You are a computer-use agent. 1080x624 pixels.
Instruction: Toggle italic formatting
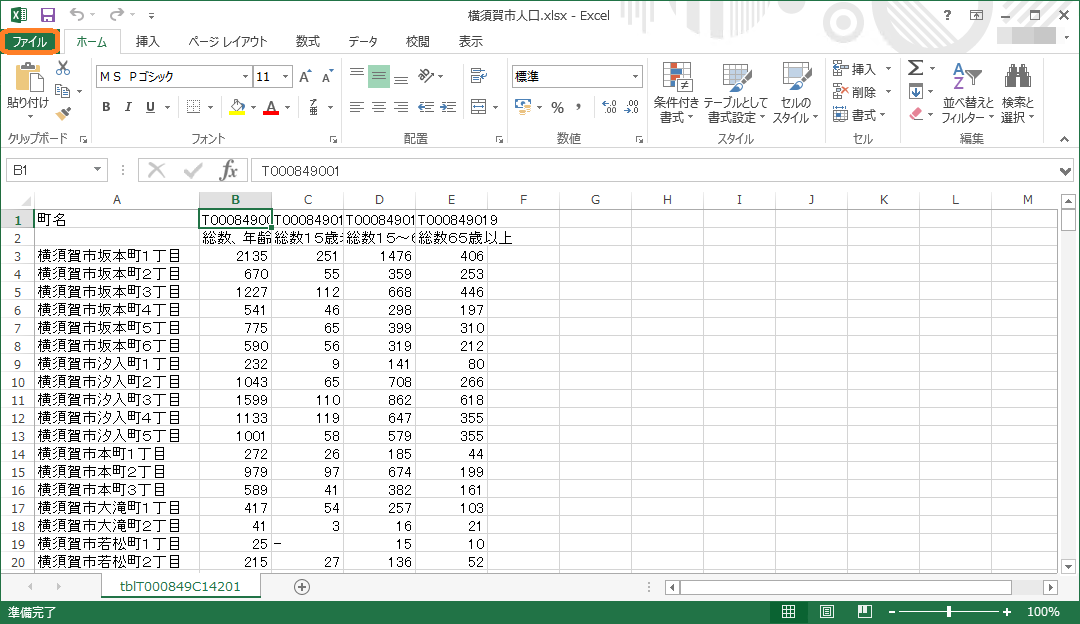(128, 107)
